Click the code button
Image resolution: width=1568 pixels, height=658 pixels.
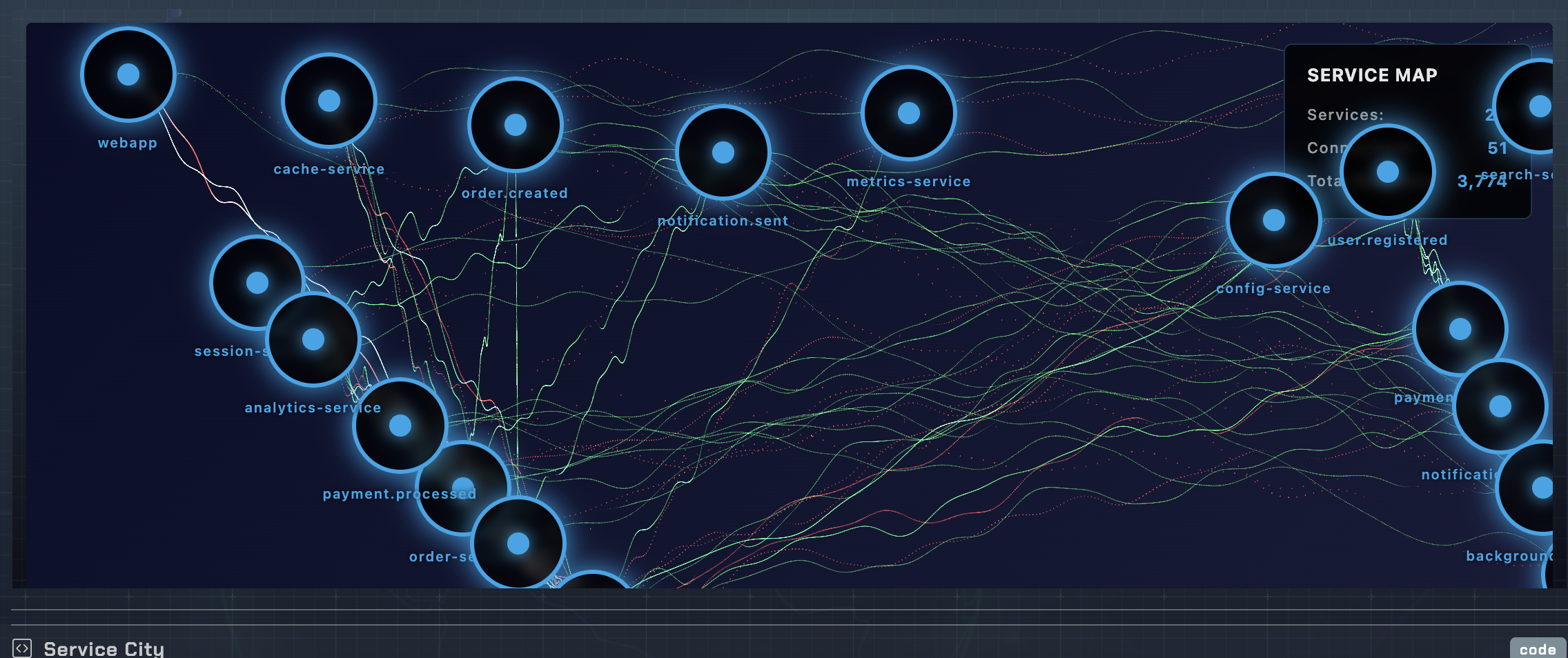[1537, 649]
